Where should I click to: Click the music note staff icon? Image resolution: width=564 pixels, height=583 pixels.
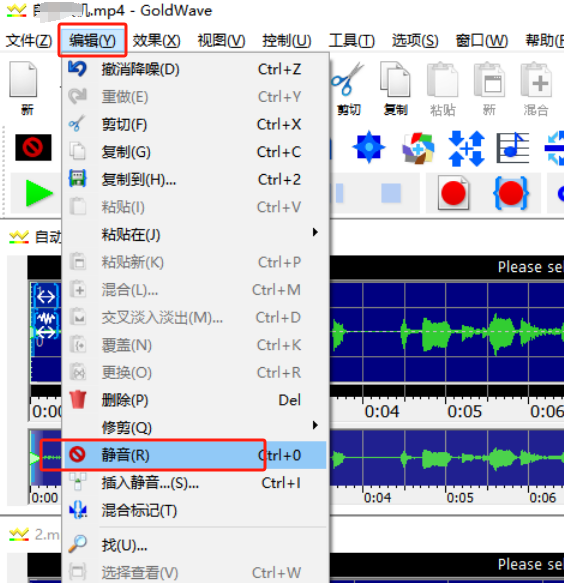tap(513, 148)
